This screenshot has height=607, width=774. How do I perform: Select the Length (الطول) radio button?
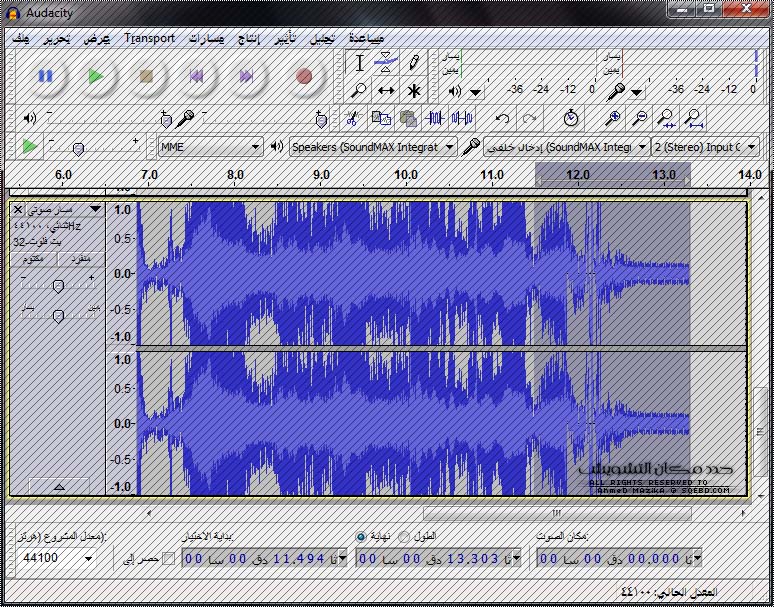click(x=404, y=537)
